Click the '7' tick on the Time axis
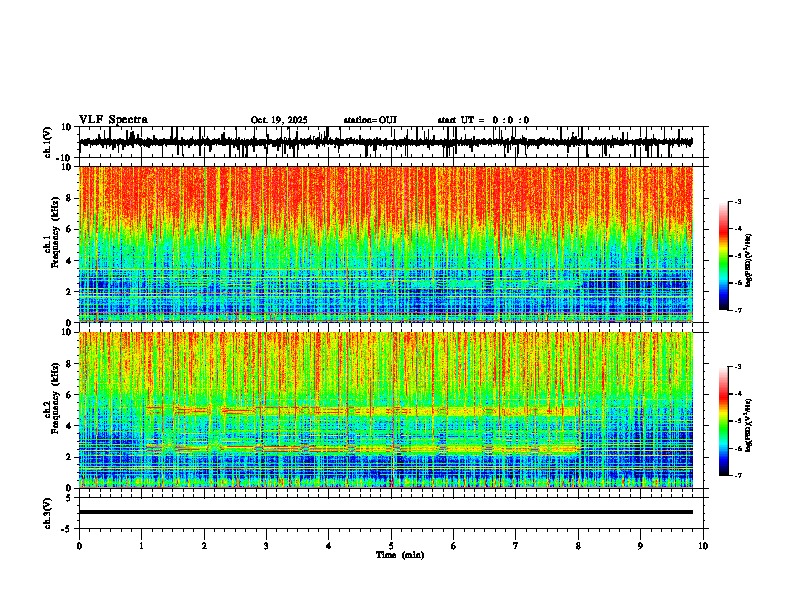The image size is (792, 612). 516,546
